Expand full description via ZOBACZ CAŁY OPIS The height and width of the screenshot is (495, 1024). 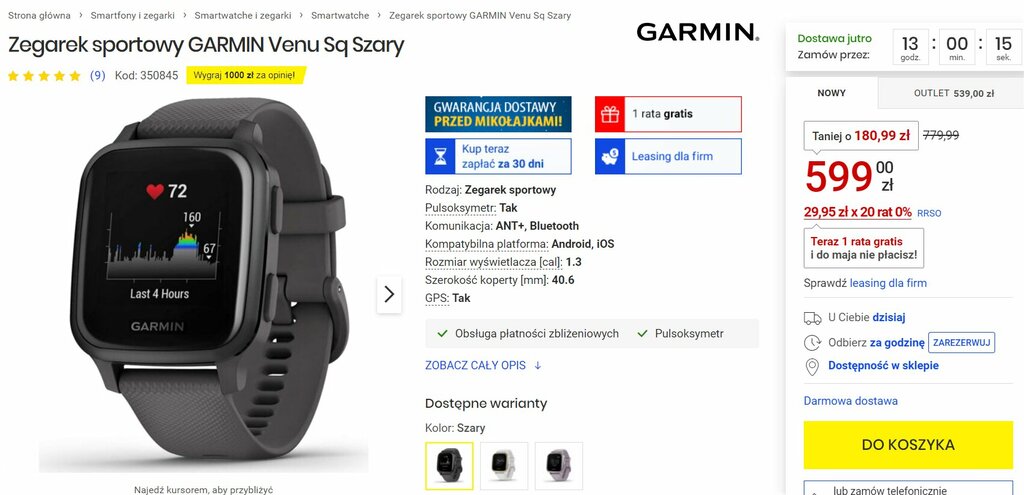483,366
